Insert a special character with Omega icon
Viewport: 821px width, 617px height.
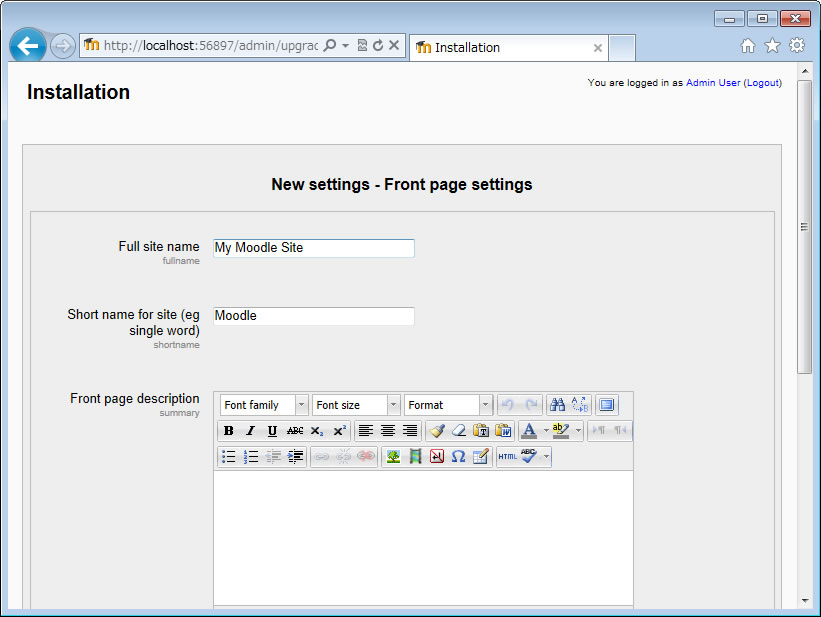458,457
